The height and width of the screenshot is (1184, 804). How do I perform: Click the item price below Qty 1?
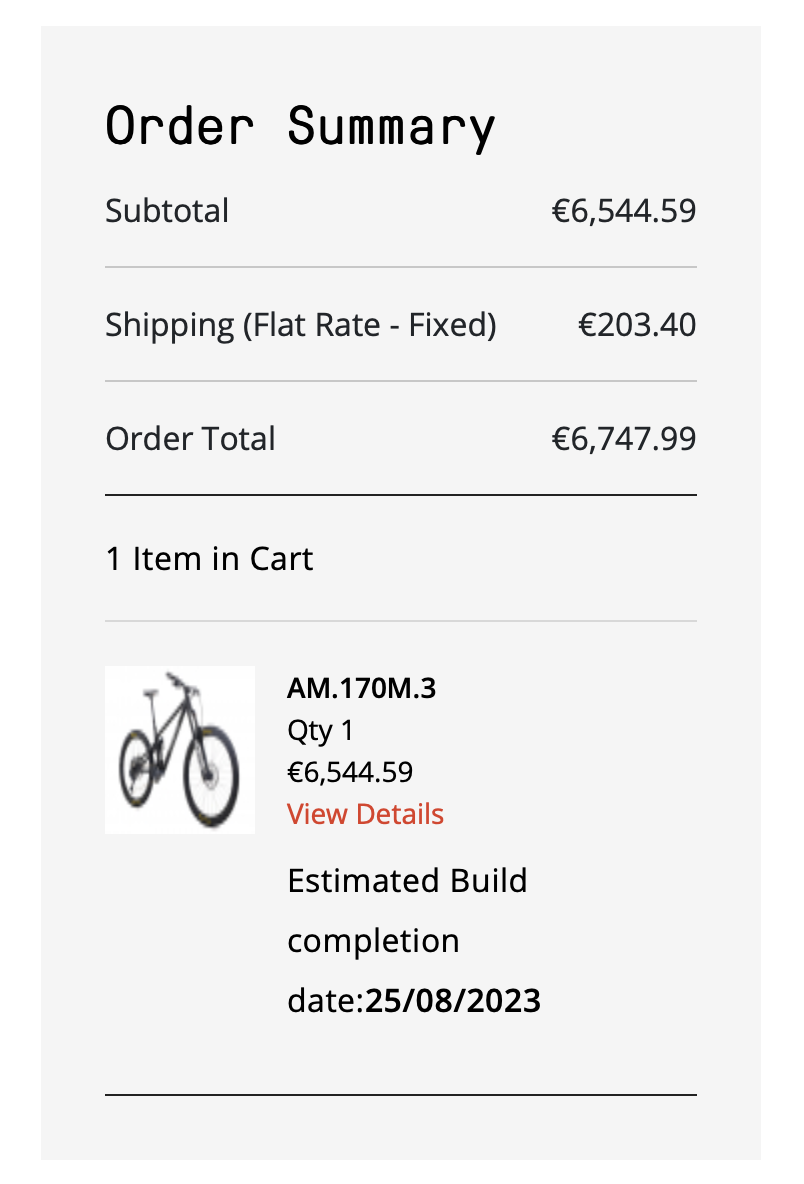[x=350, y=772]
